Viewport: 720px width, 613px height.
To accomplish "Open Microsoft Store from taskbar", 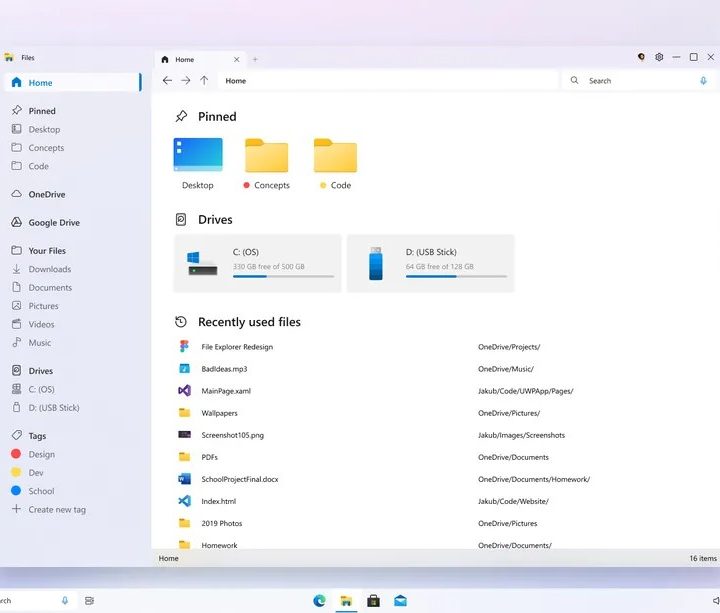I will tap(373, 600).
